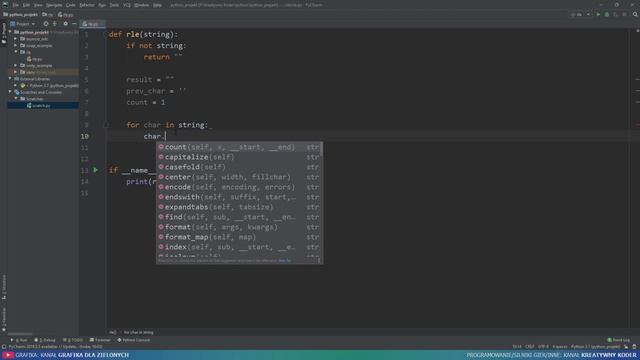The image size is (640, 360).
Task: Open the Tools menu
Action: [x=114, y=5]
